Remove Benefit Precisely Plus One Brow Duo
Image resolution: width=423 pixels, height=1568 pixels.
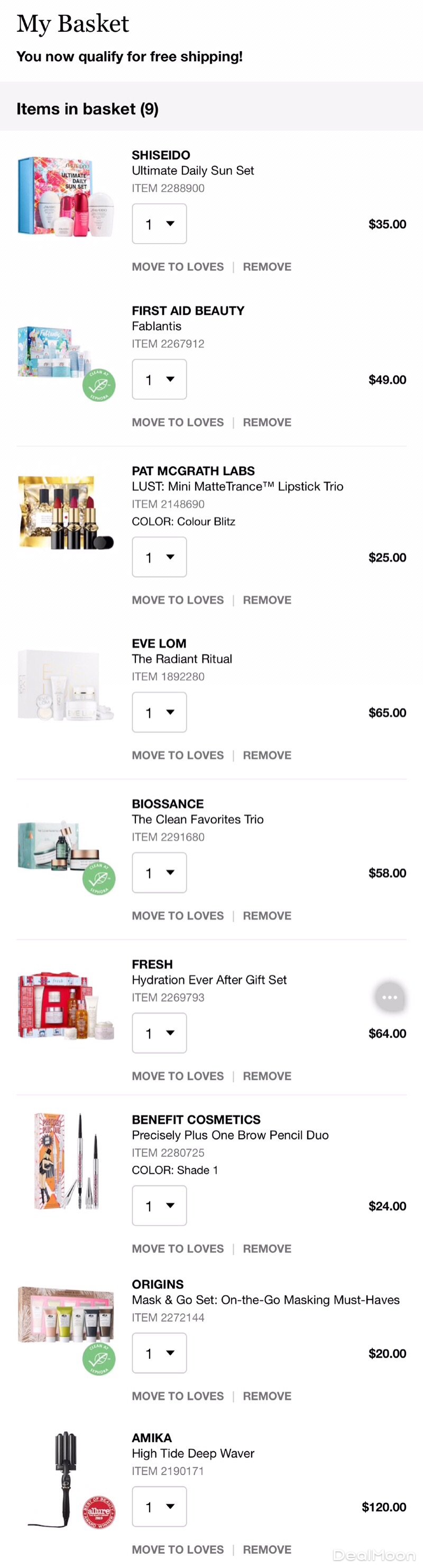266,1248
